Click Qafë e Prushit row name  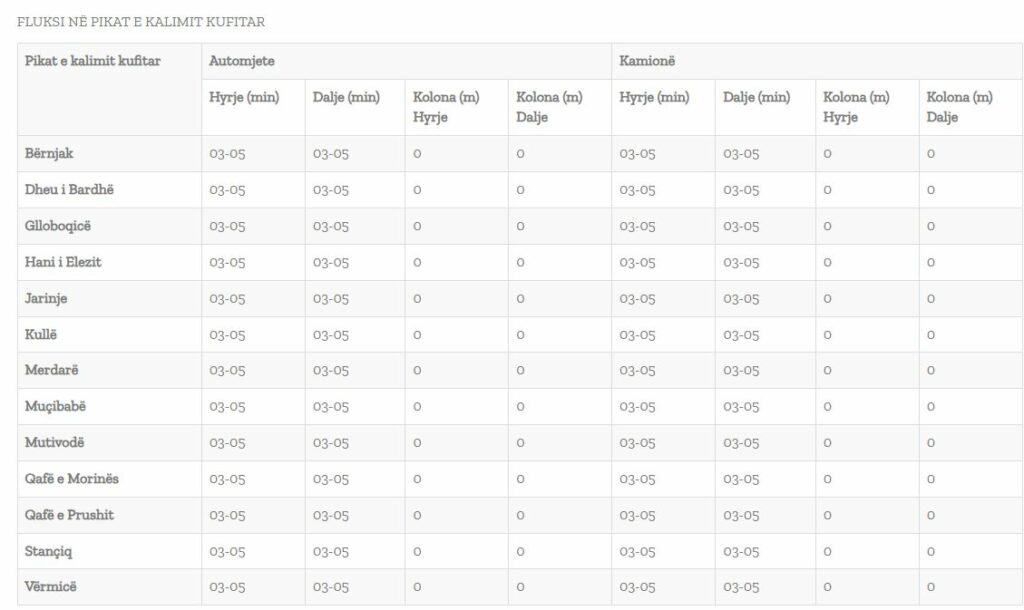(x=69, y=515)
